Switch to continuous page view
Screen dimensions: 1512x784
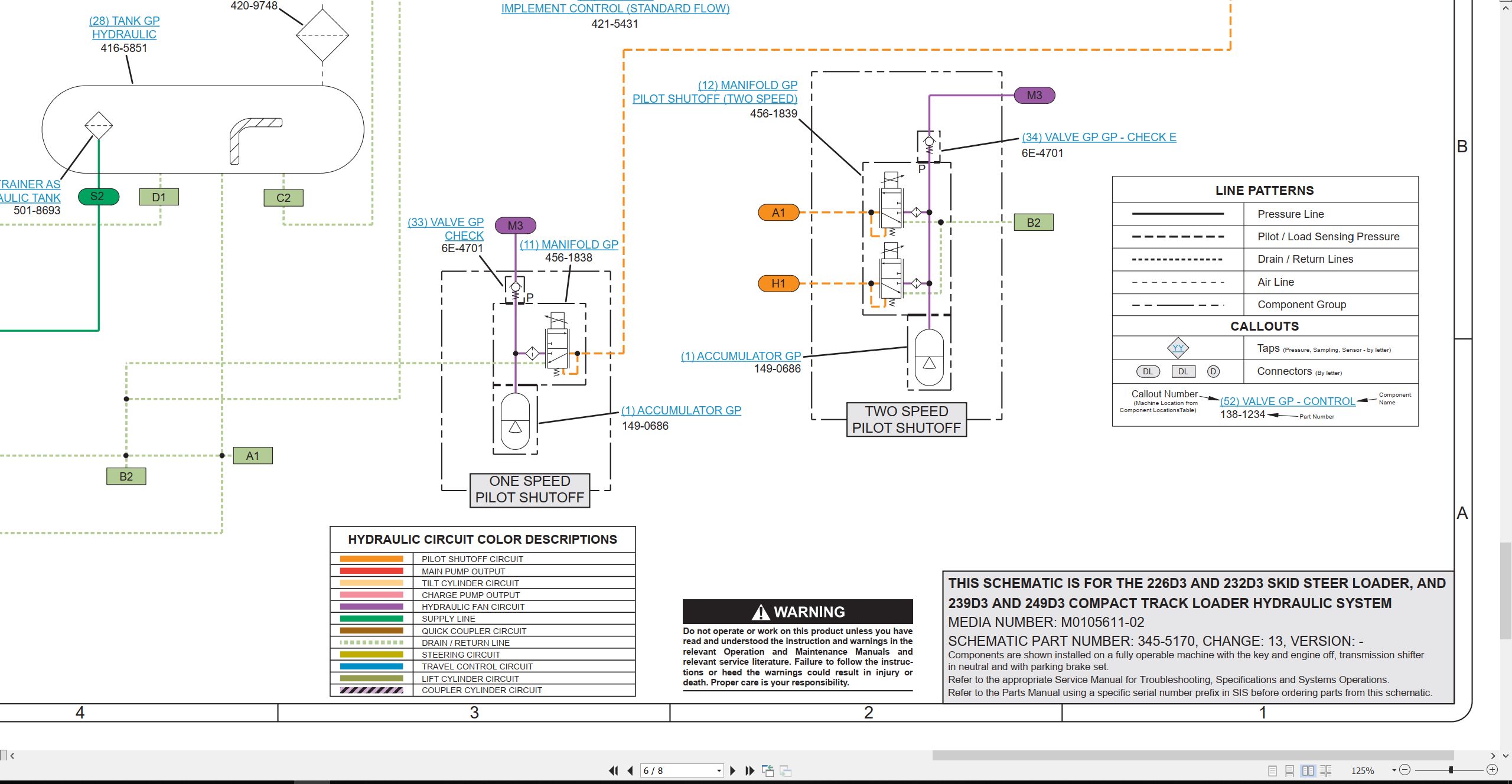coord(1290,770)
